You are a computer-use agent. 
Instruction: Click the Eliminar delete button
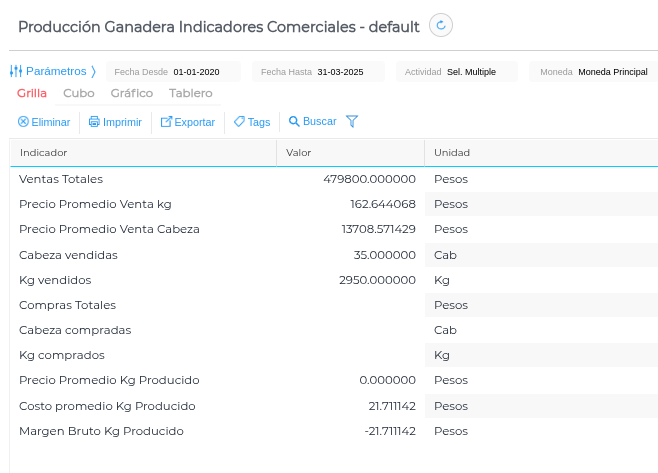click(44, 122)
